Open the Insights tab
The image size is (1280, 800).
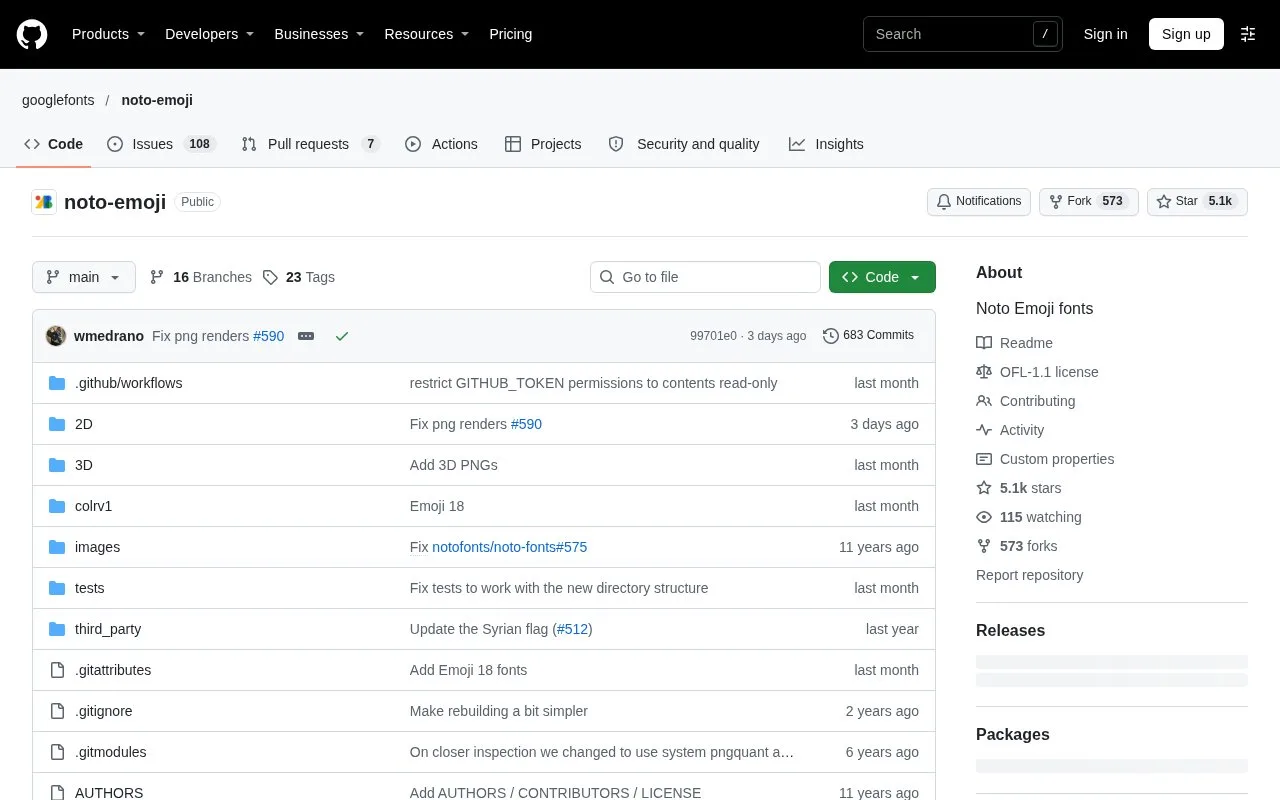coord(826,144)
